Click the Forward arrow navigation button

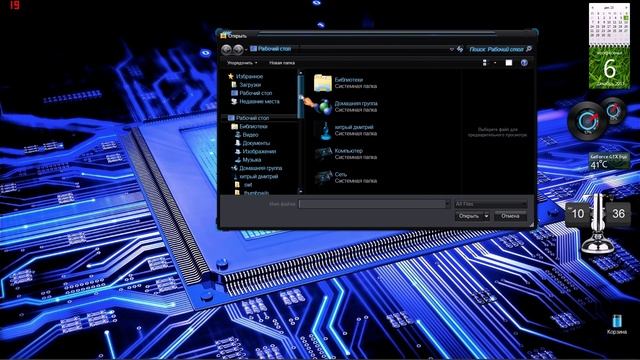click(x=238, y=49)
